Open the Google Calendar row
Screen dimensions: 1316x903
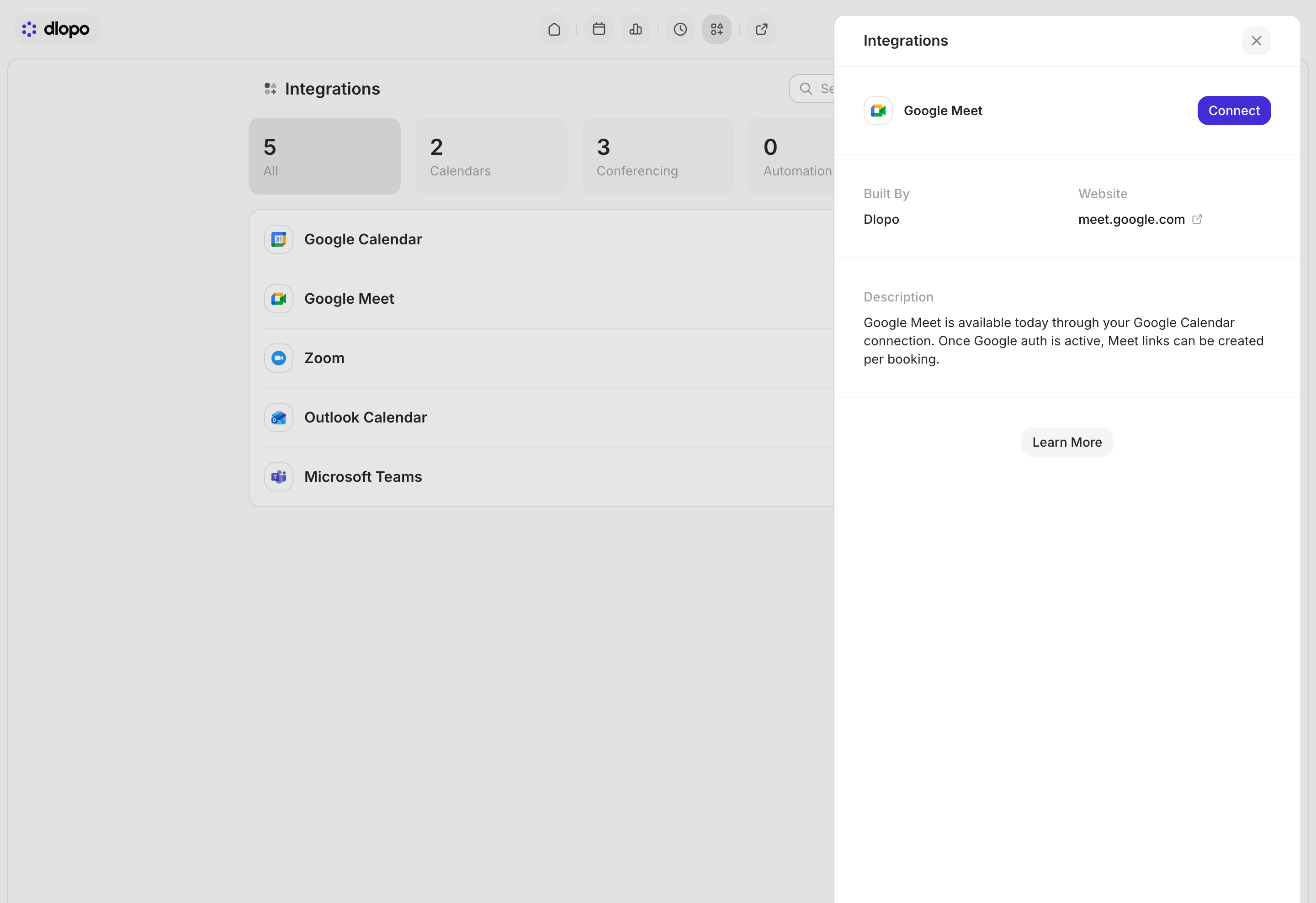click(542, 239)
